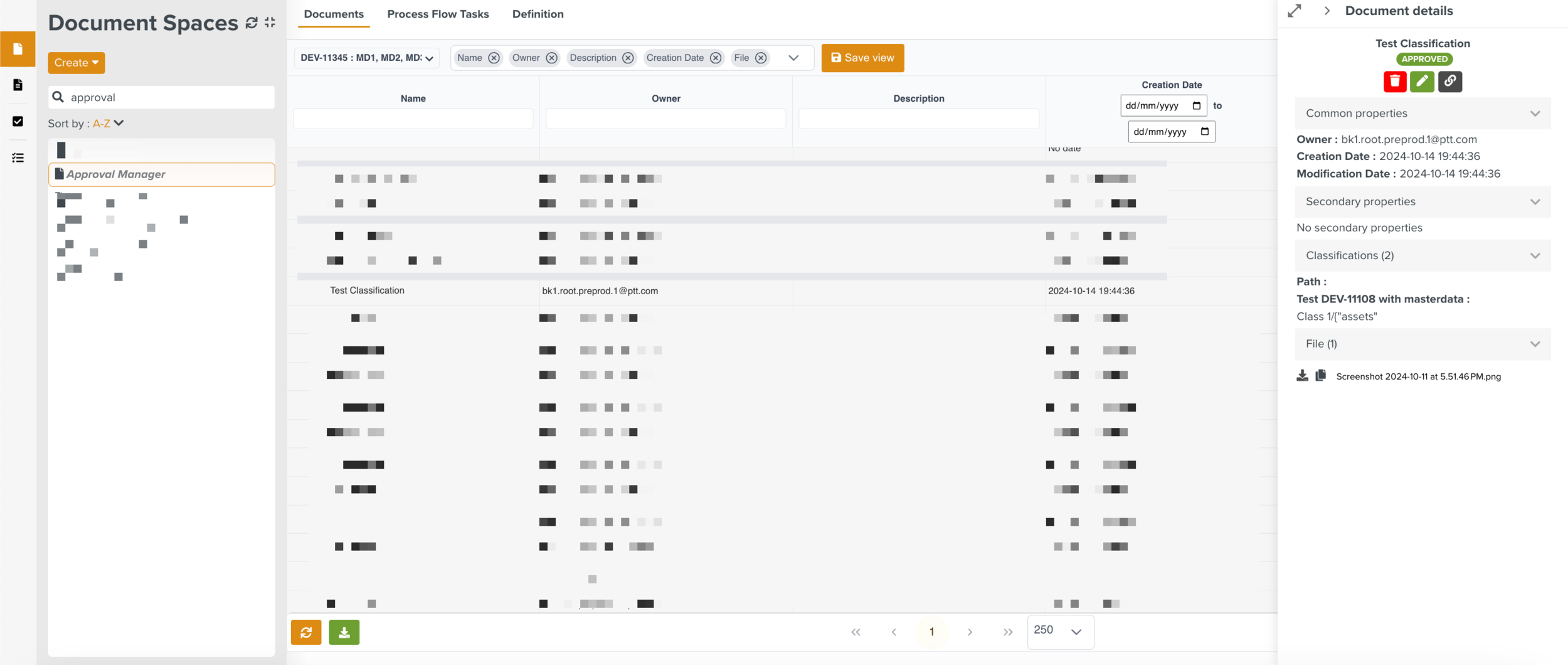Go to last page of results
This screenshot has width=1568, height=665.
tap(1008, 632)
